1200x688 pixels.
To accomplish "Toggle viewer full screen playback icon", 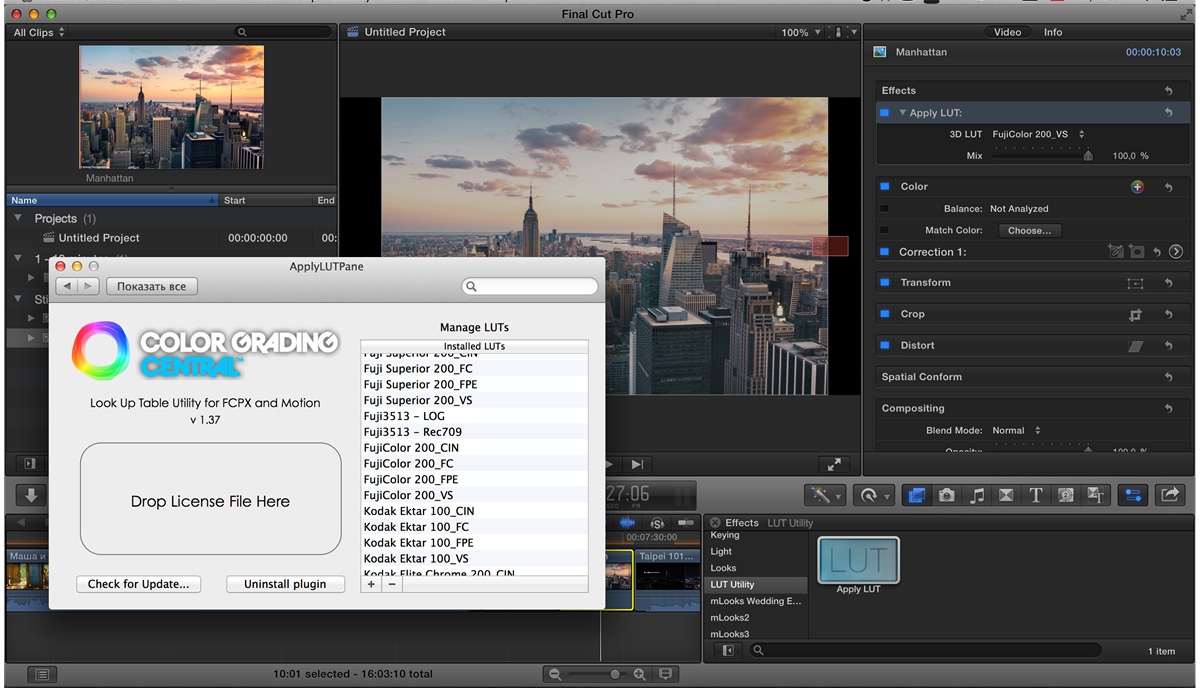I will (834, 464).
